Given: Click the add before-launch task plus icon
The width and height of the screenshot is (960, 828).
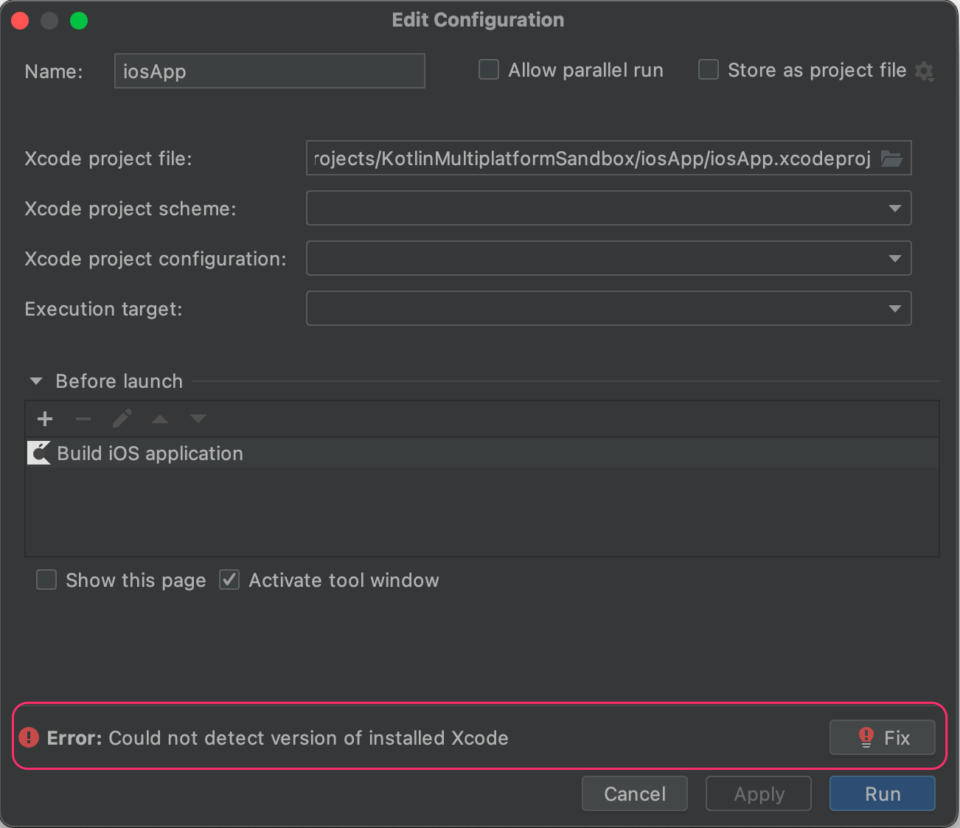Looking at the screenshot, I should point(45,419).
